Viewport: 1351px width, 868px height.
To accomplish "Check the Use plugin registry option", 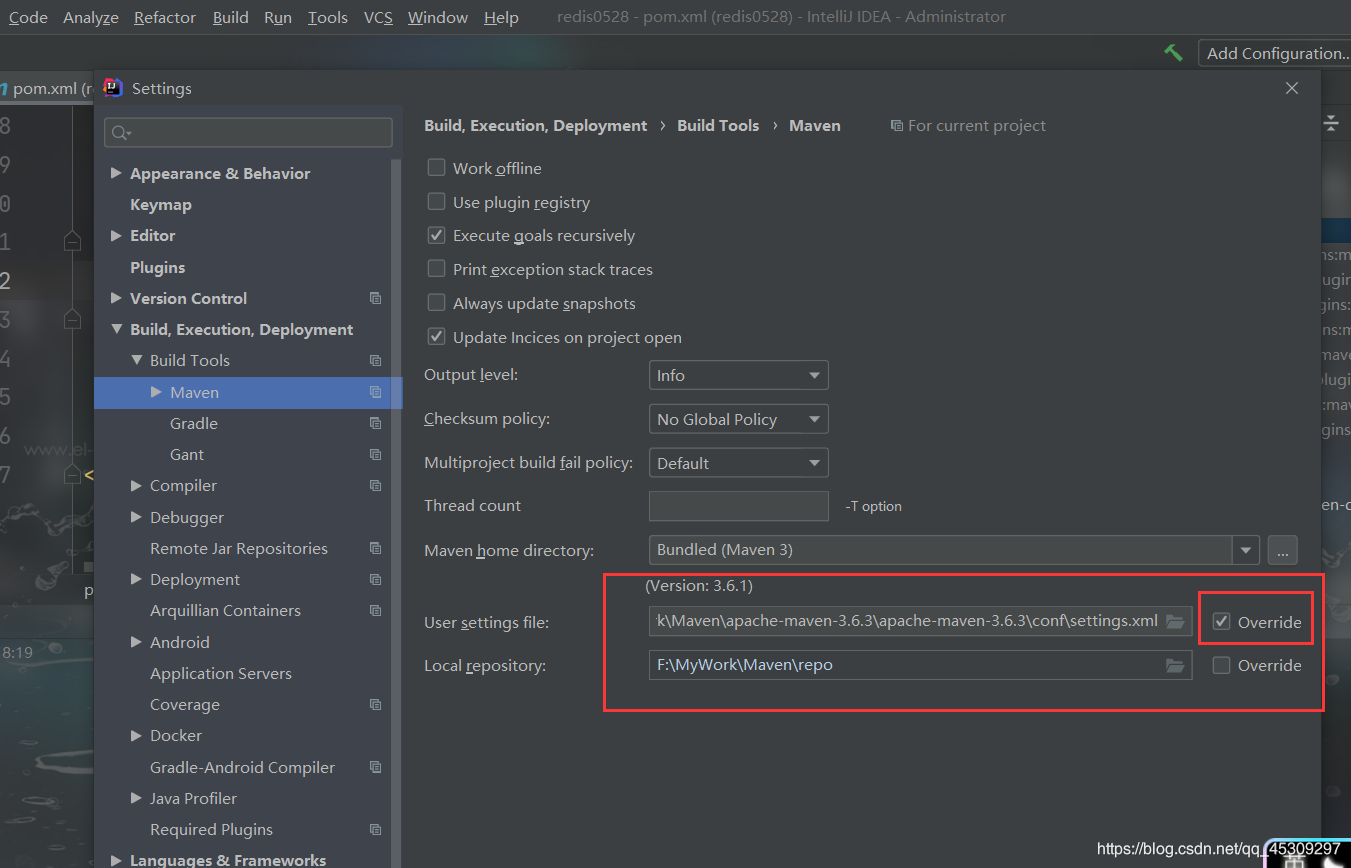I will 436,202.
